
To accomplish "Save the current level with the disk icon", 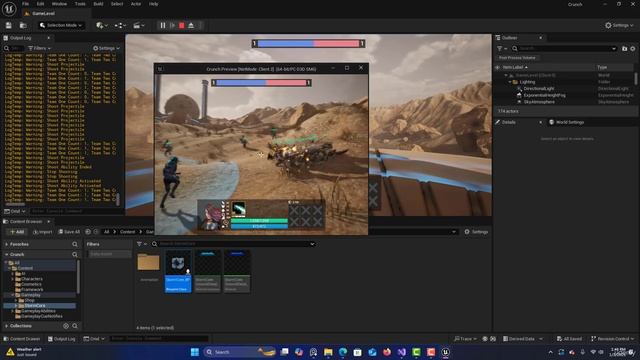I will coord(9,25).
